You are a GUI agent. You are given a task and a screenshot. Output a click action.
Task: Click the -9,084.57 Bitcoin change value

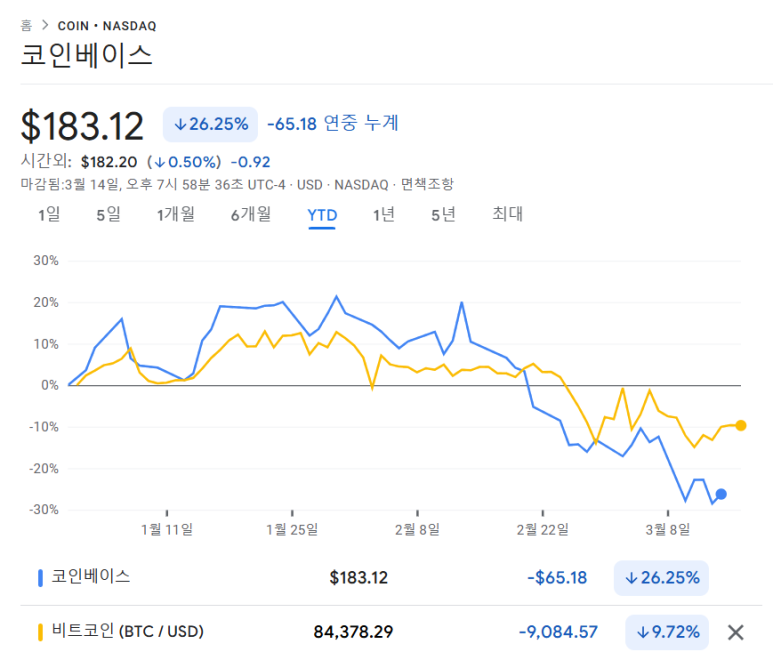coord(558,632)
